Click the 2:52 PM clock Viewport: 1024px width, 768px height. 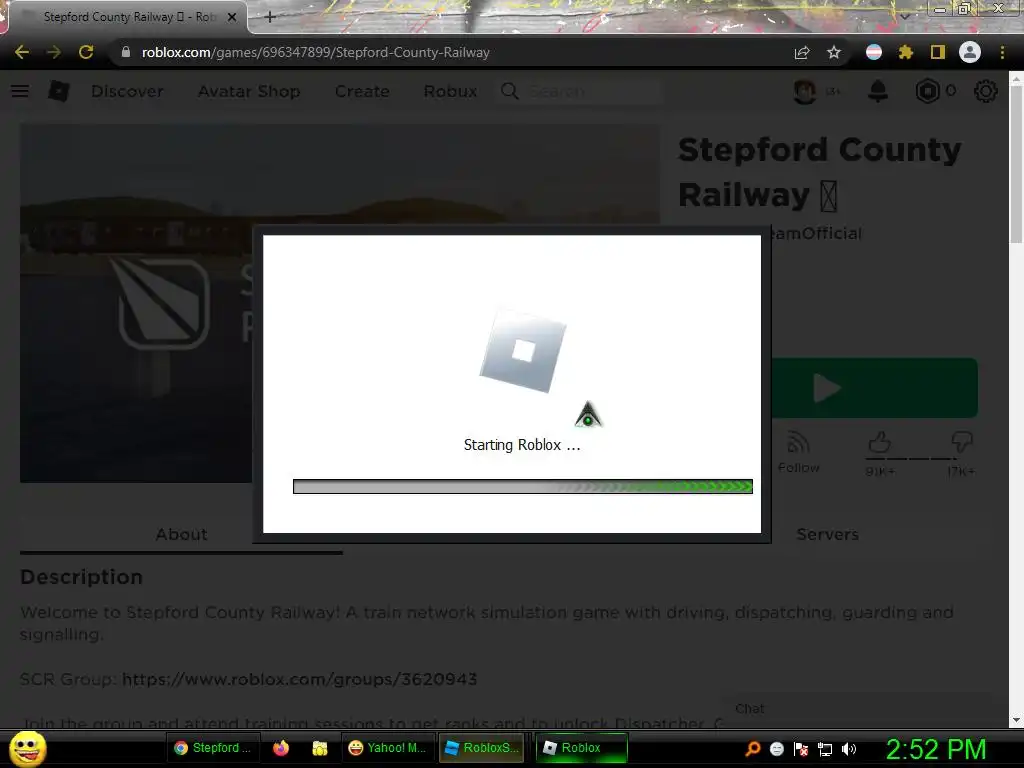coord(936,749)
